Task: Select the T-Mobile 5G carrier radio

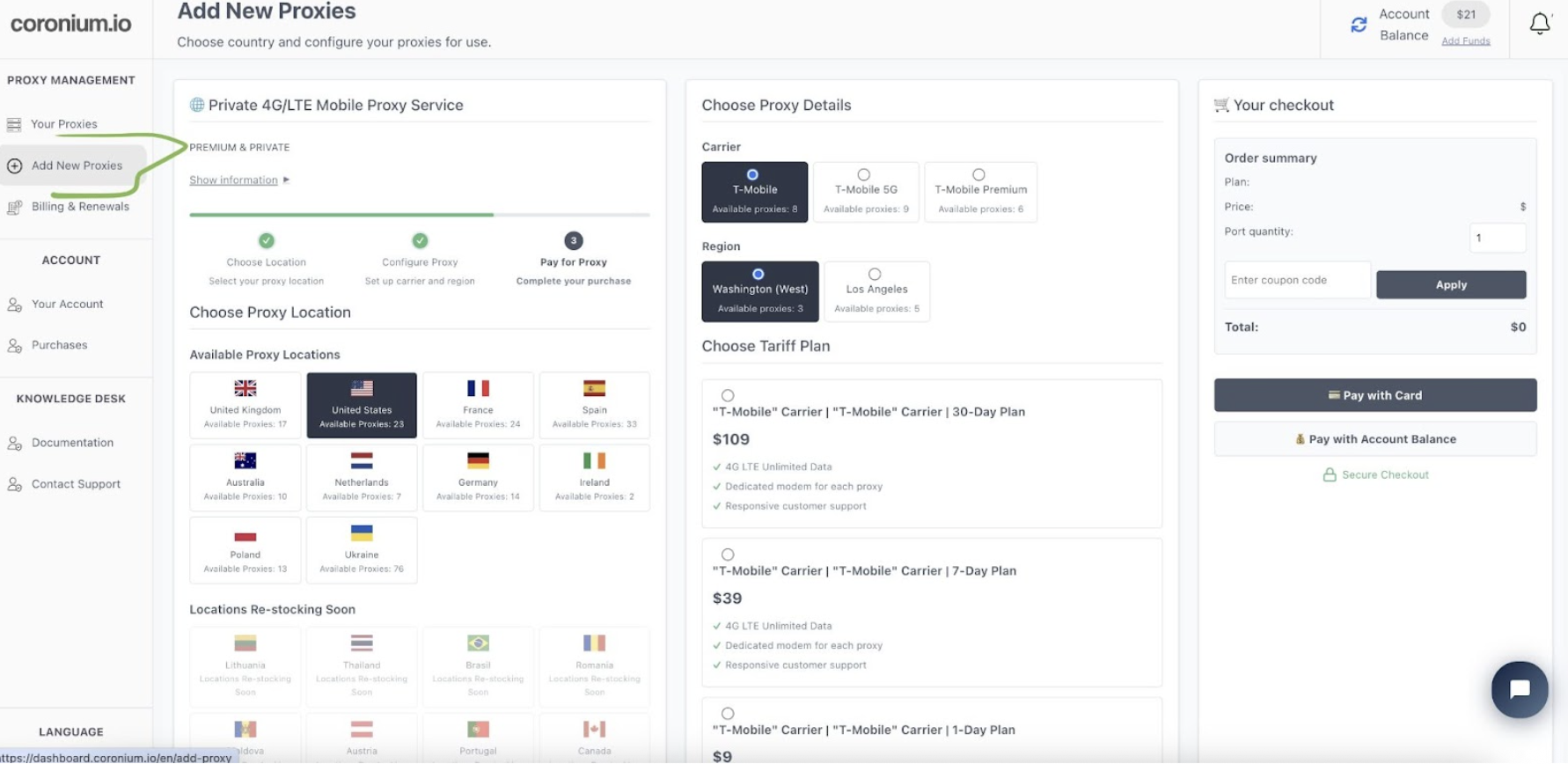Action: point(864,175)
